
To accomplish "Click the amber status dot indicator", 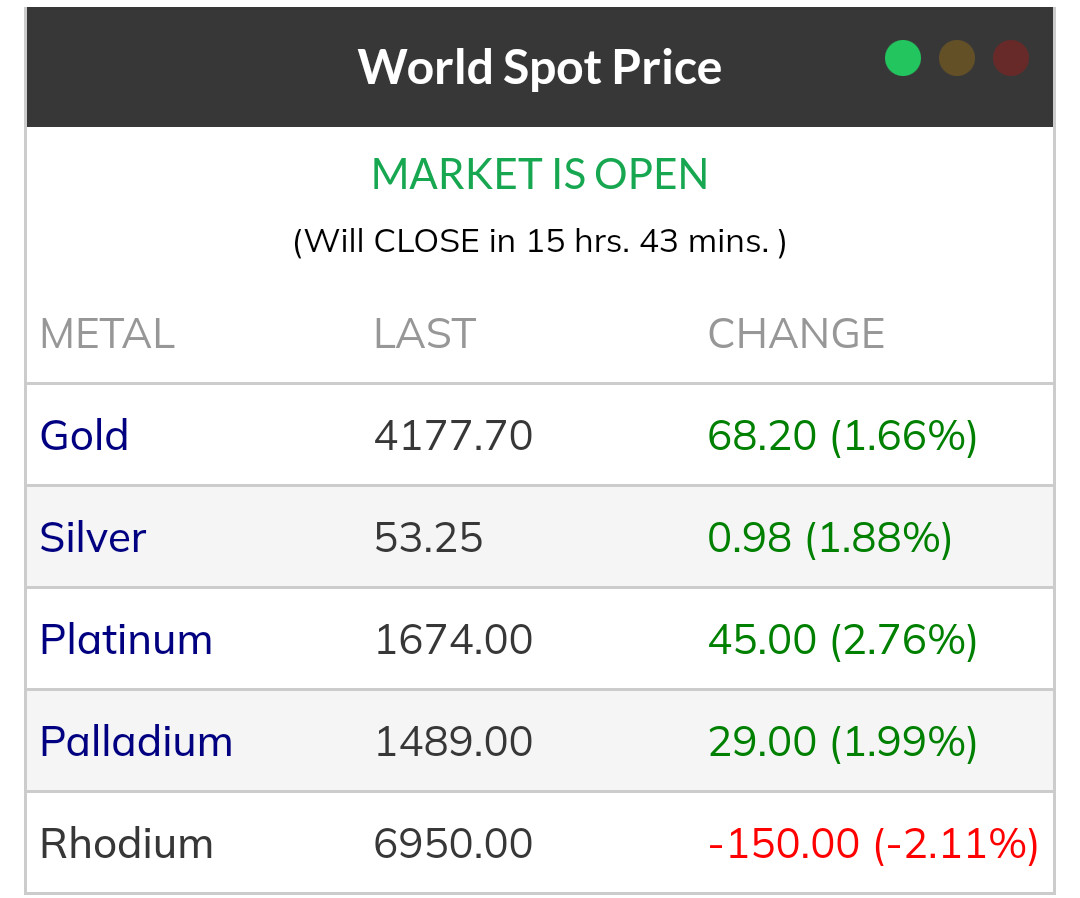I will (x=957, y=58).
